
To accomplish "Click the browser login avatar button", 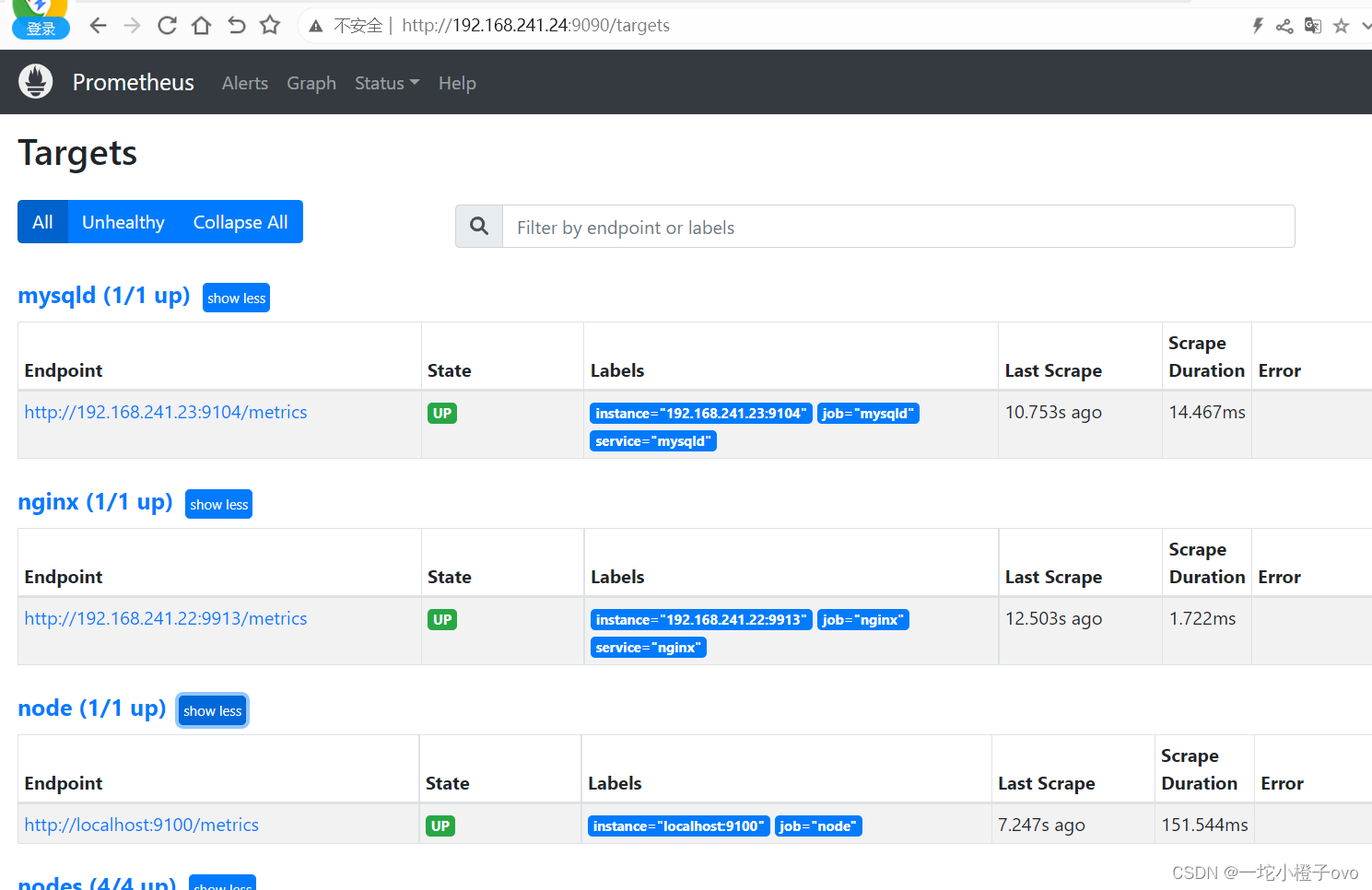I will click(41, 20).
